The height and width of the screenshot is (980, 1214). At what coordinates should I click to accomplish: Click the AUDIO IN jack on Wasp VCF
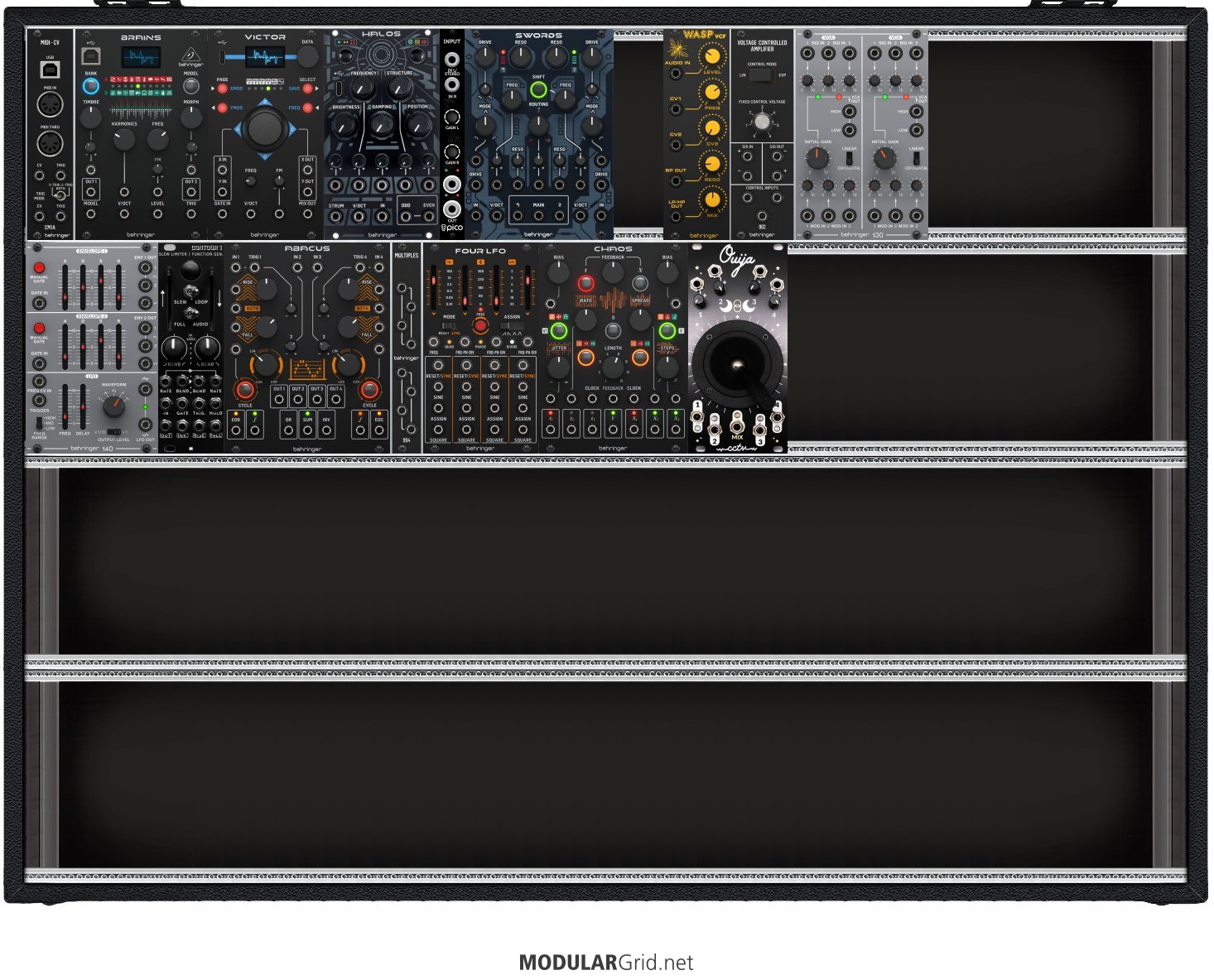tap(677, 74)
